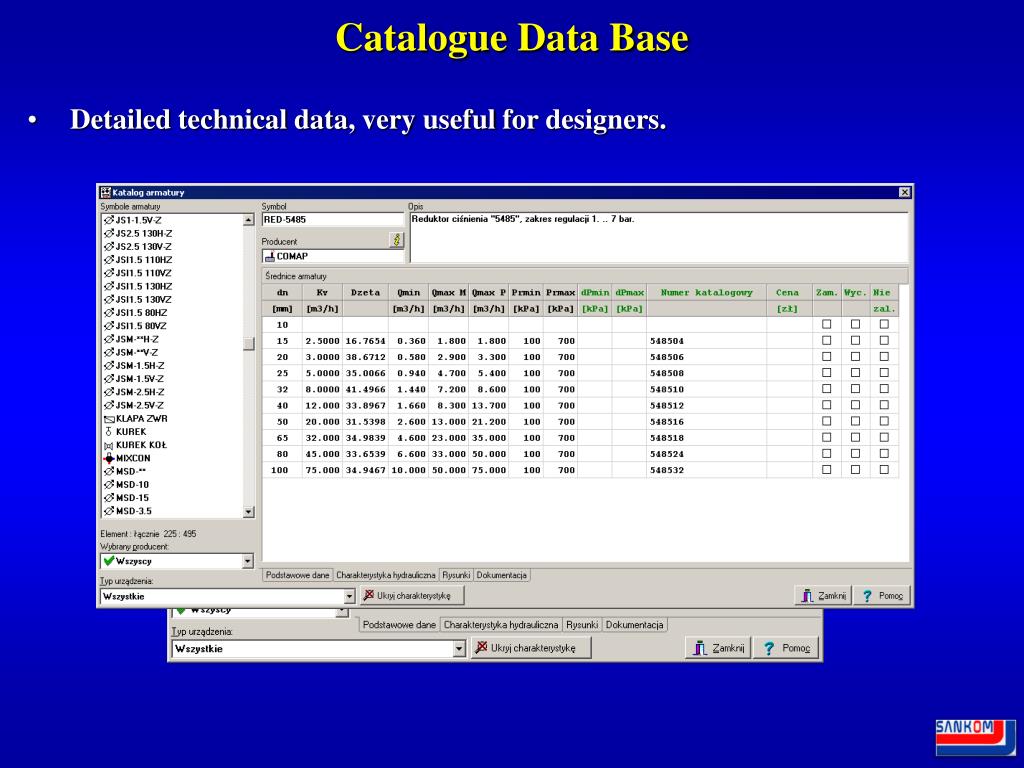
Task: Select the MIXCON valve icon in list
Action: [x=109, y=458]
